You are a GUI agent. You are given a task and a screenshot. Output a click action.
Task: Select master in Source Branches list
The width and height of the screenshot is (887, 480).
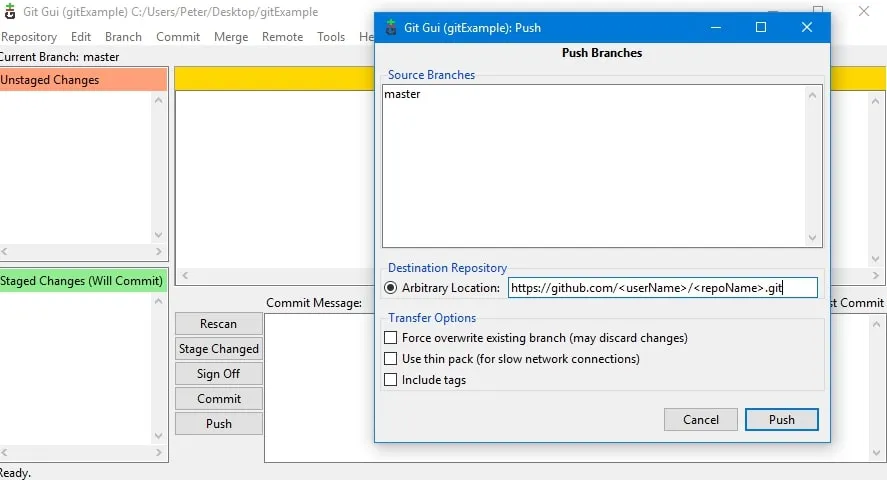point(402,94)
